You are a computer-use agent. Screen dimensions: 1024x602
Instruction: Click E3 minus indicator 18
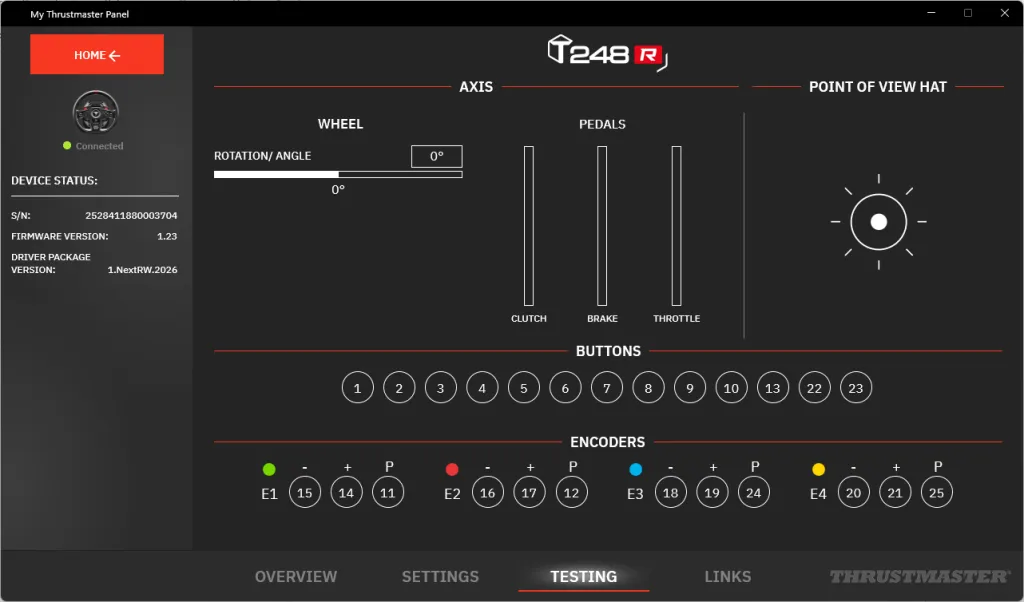pyautogui.click(x=671, y=492)
